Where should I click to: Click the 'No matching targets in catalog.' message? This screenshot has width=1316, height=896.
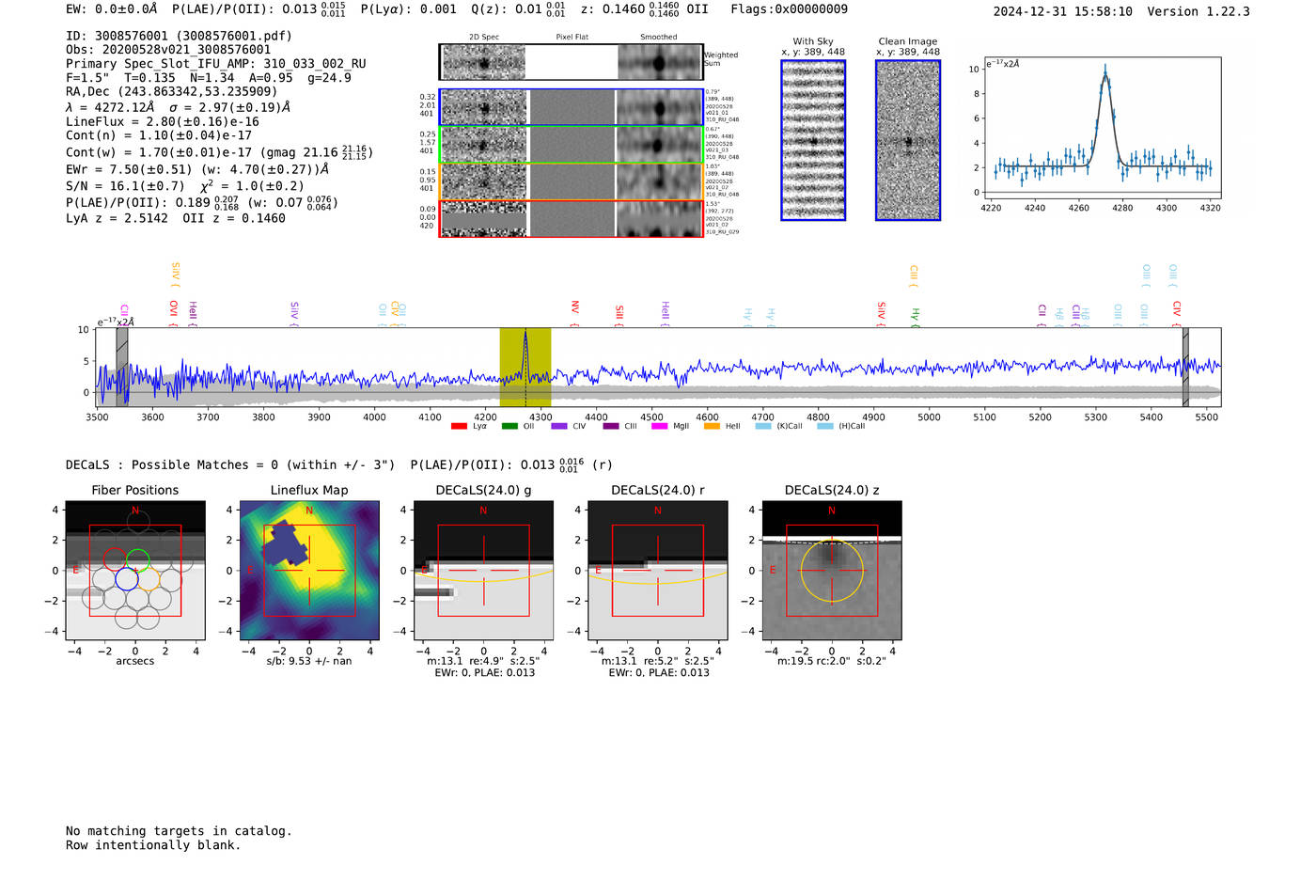point(179,831)
